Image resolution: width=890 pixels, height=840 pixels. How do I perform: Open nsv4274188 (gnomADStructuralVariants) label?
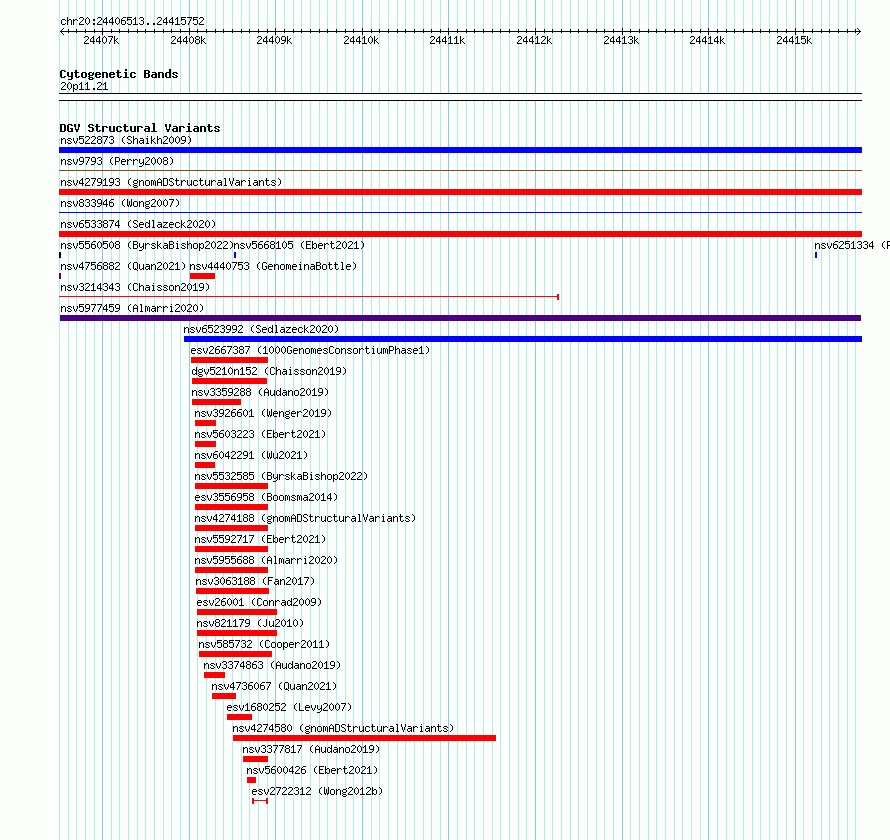click(305, 518)
